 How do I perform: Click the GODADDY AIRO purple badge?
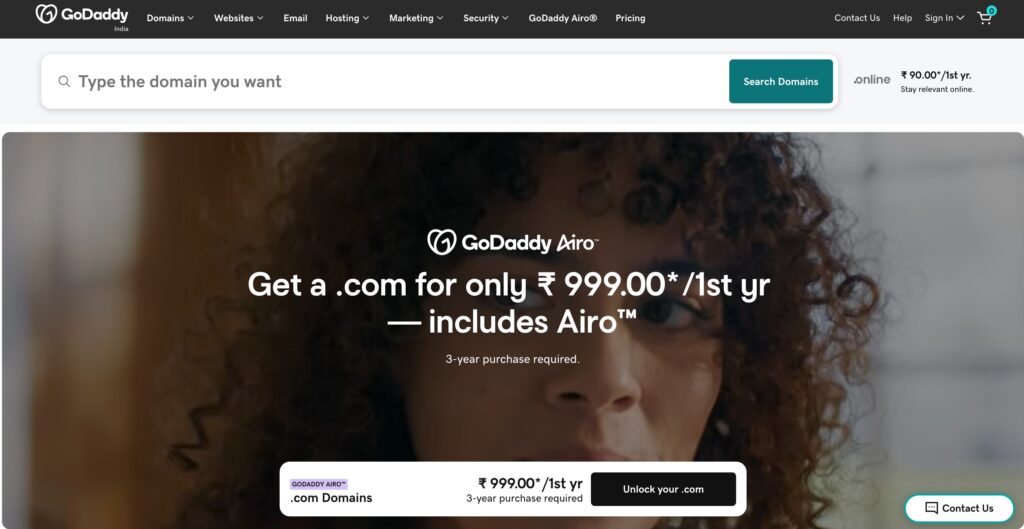pos(319,484)
